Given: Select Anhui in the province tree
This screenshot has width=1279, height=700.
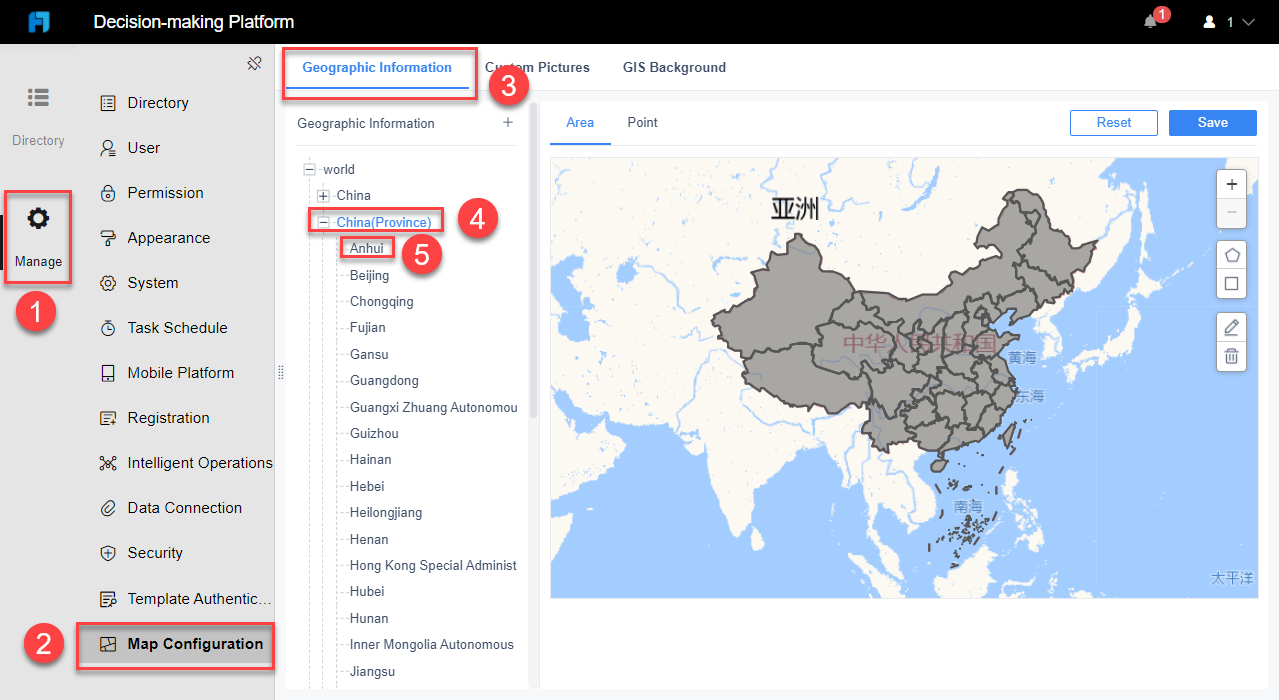Looking at the screenshot, I should [366, 247].
